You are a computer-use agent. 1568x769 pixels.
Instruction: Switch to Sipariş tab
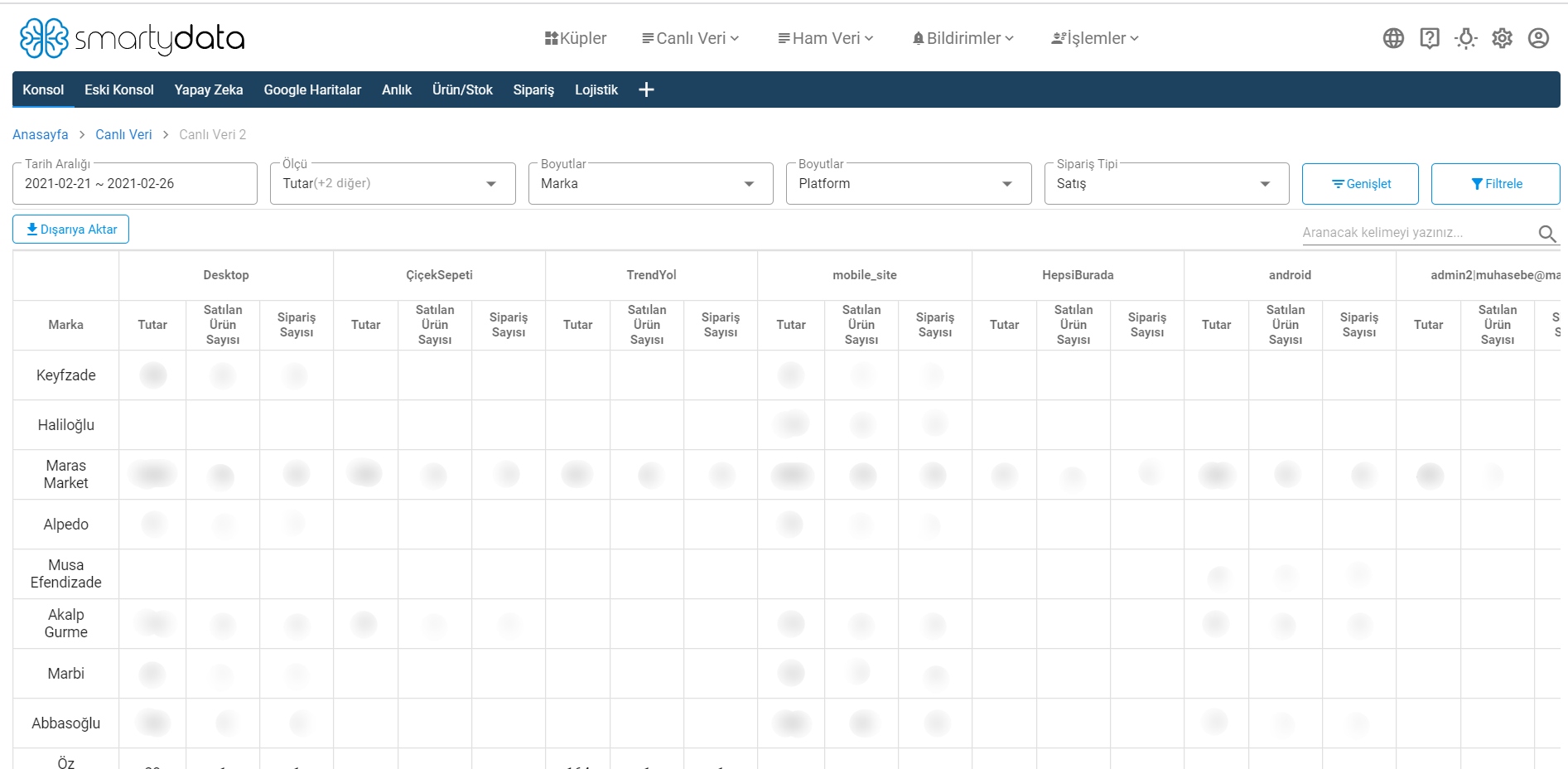tap(533, 89)
